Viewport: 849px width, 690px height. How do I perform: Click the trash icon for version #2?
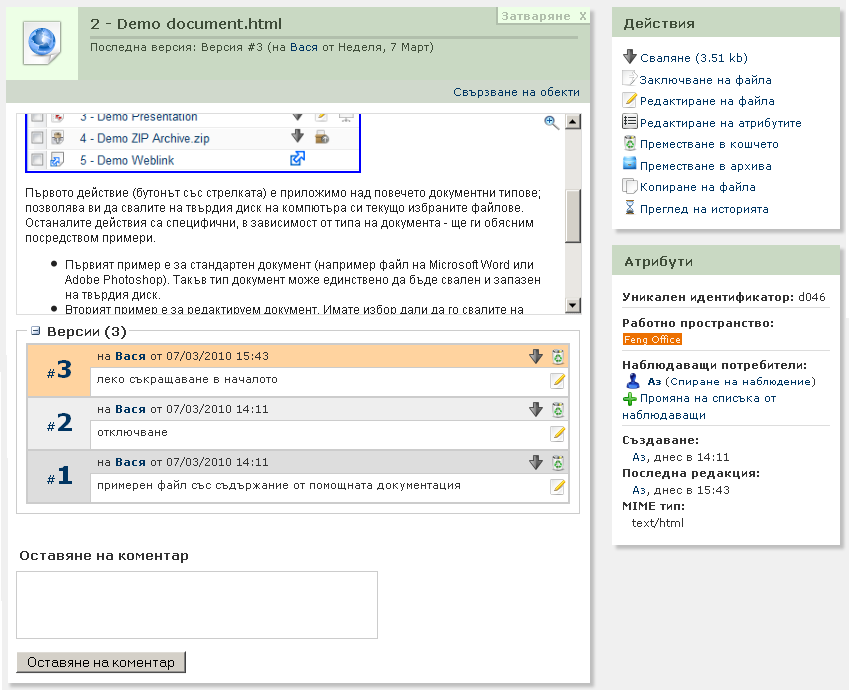(558, 409)
